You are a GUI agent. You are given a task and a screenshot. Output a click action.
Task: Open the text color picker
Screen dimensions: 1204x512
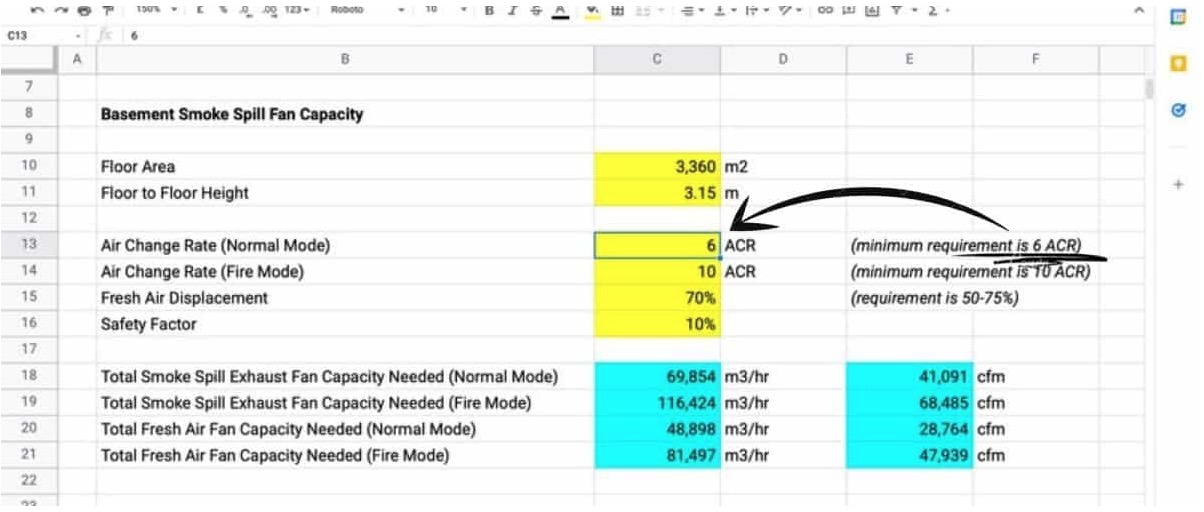click(x=560, y=10)
